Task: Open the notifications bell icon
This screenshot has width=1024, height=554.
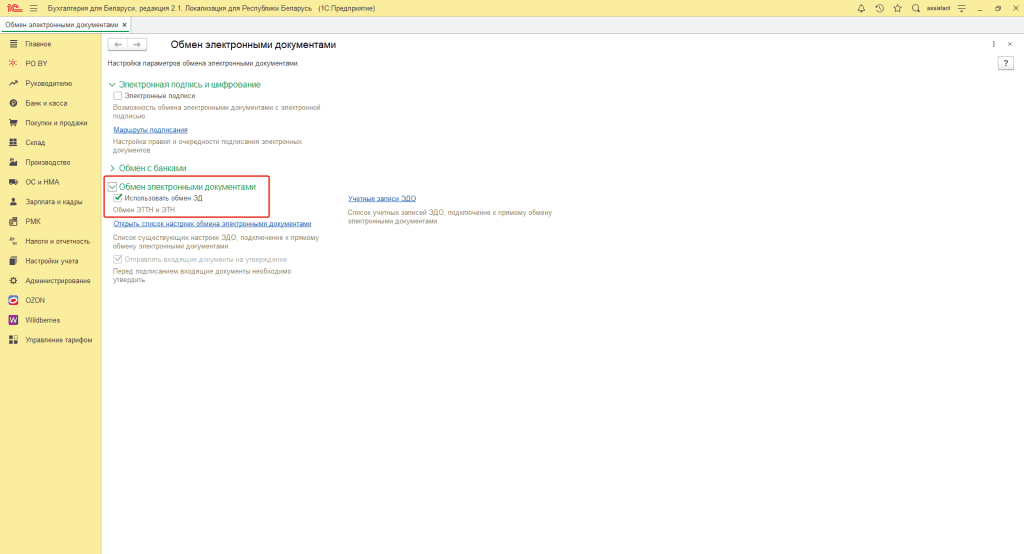Action: coord(862,8)
